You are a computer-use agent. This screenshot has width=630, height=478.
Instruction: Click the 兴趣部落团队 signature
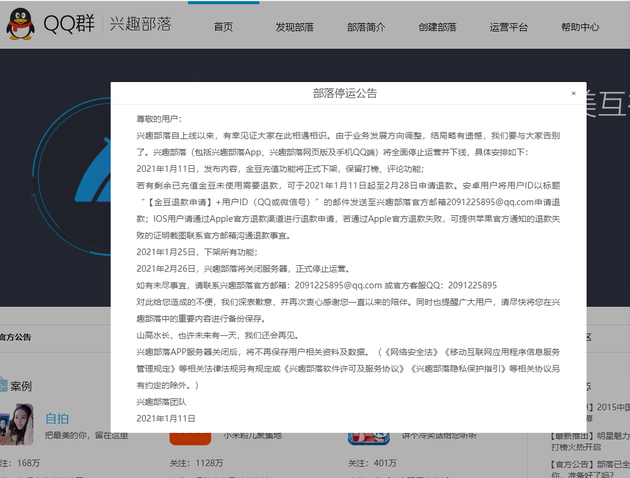(161, 402)
